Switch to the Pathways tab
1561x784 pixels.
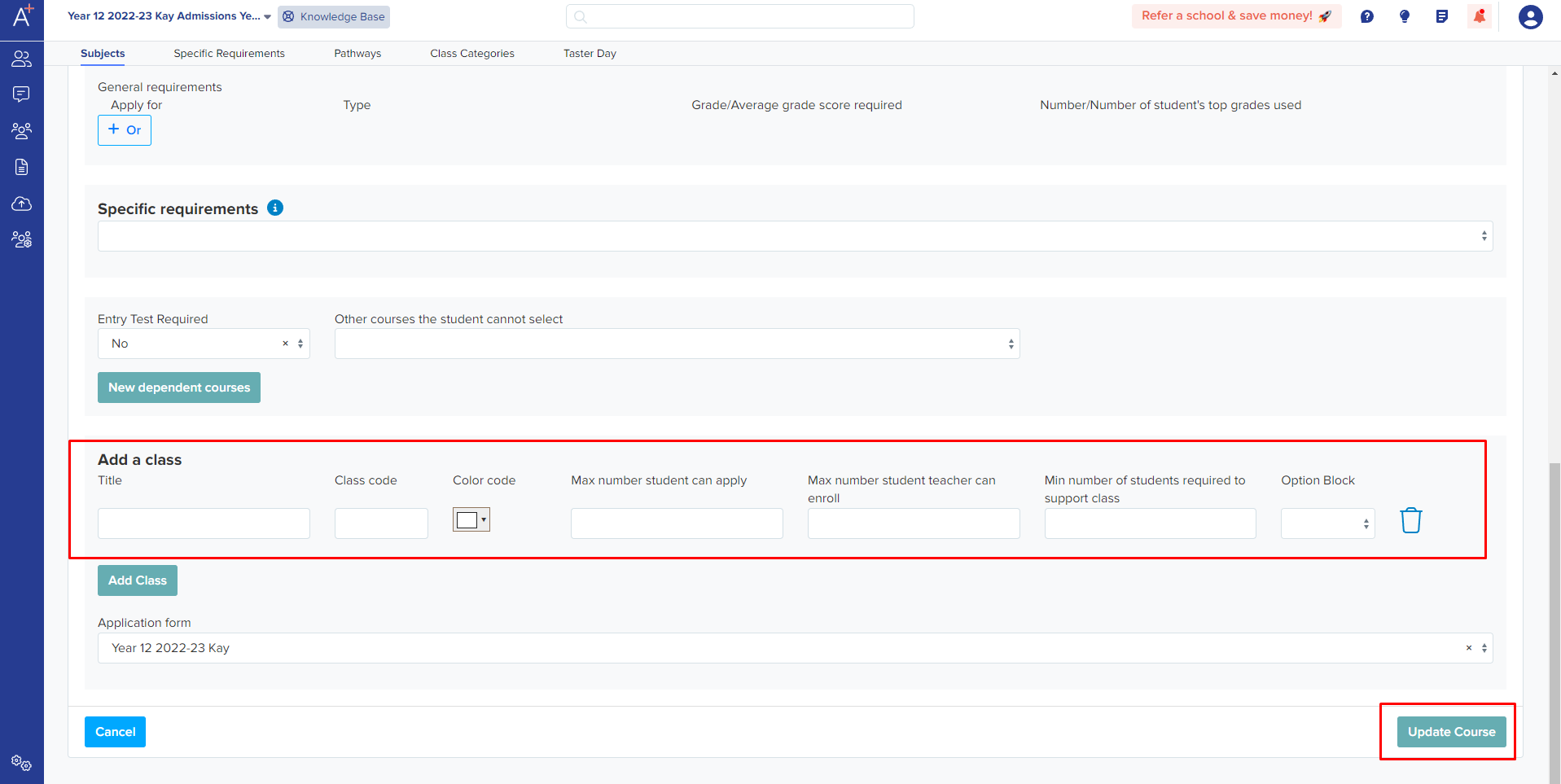[x=357, y=54]
